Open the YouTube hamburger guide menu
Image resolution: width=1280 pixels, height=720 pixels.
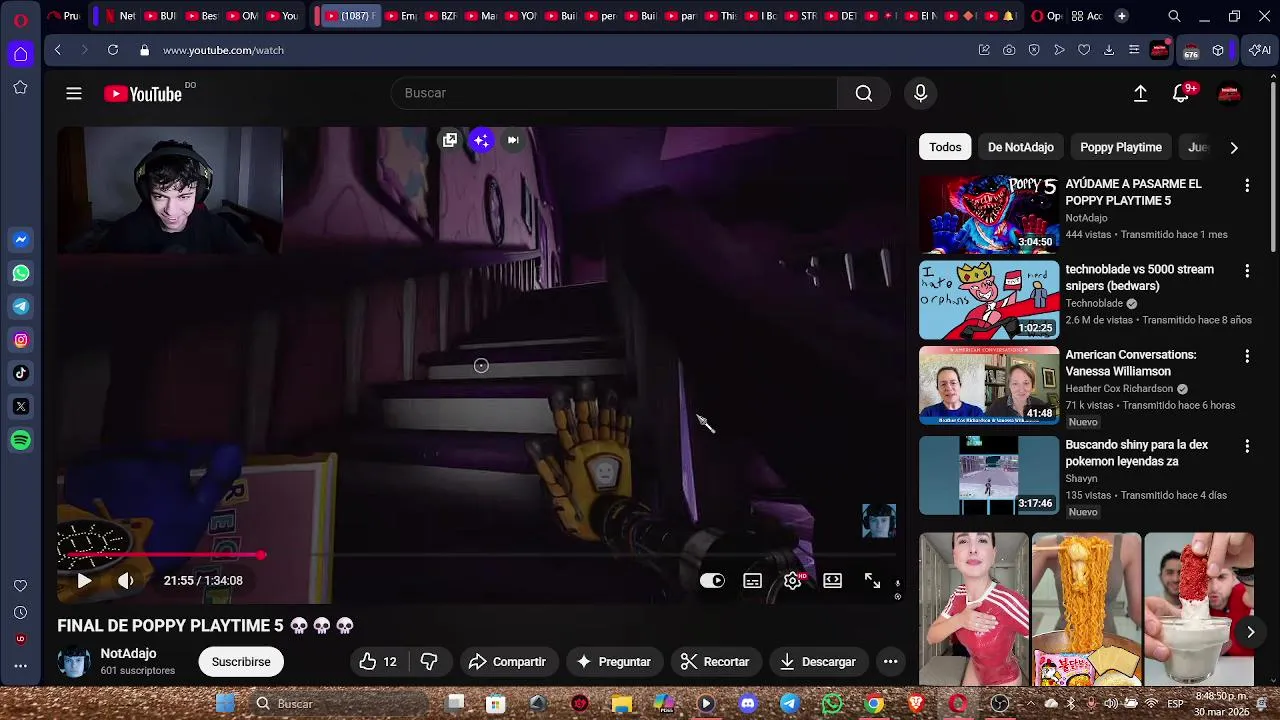click(x=74, y=93)
